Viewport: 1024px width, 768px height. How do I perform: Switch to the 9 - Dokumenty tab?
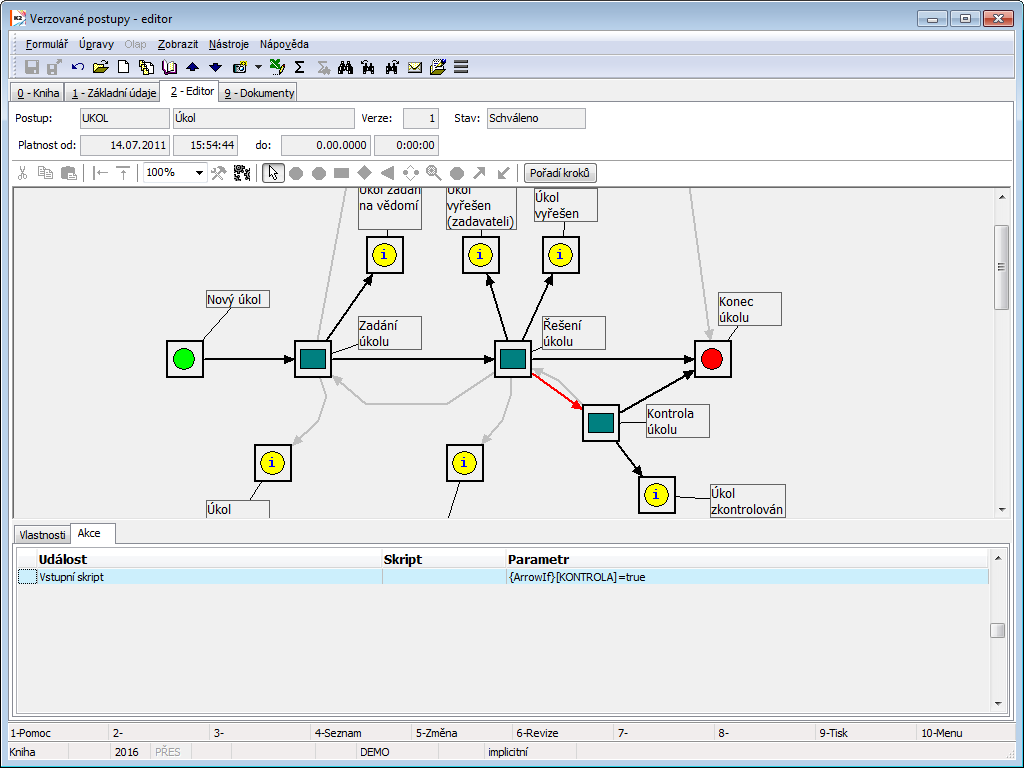pos(258,93)
